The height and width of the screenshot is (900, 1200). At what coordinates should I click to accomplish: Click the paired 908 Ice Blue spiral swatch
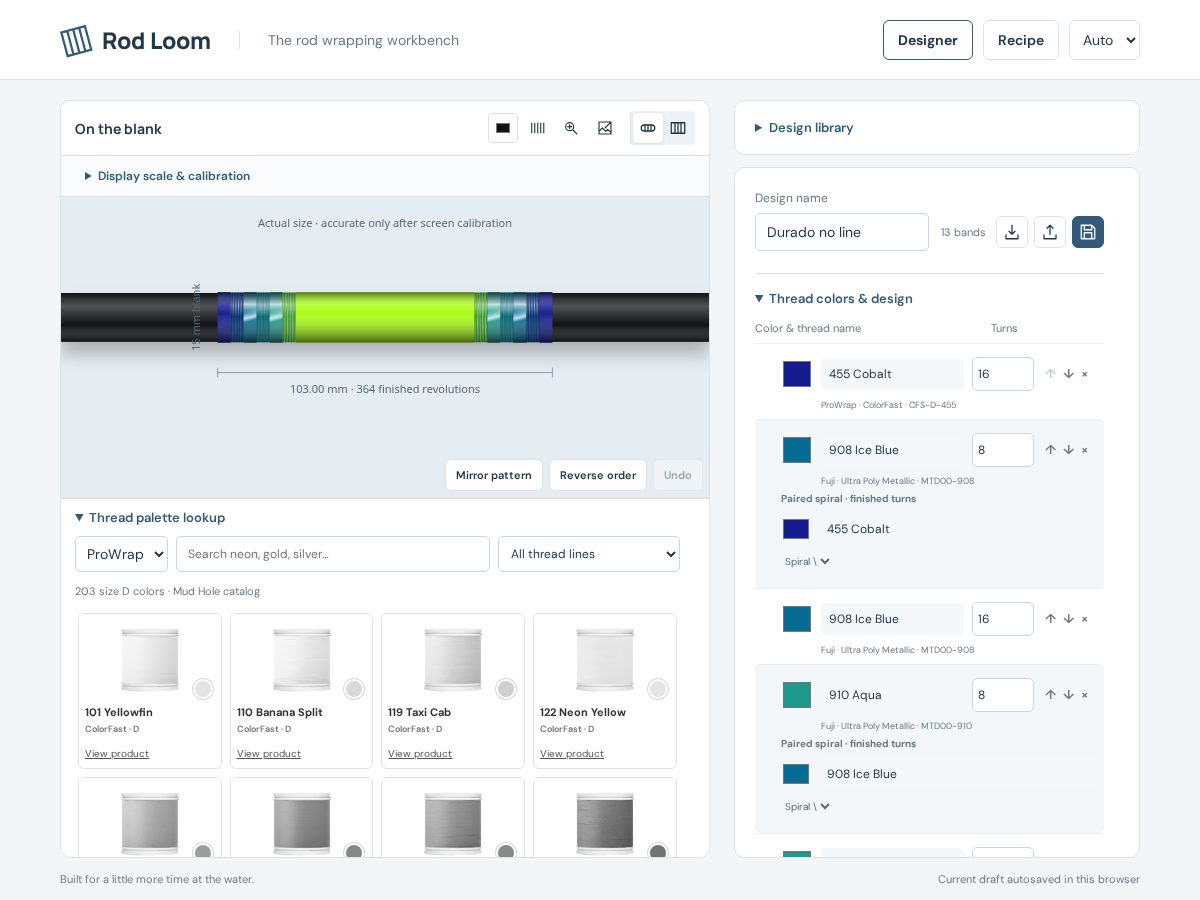tap(796, 774)
